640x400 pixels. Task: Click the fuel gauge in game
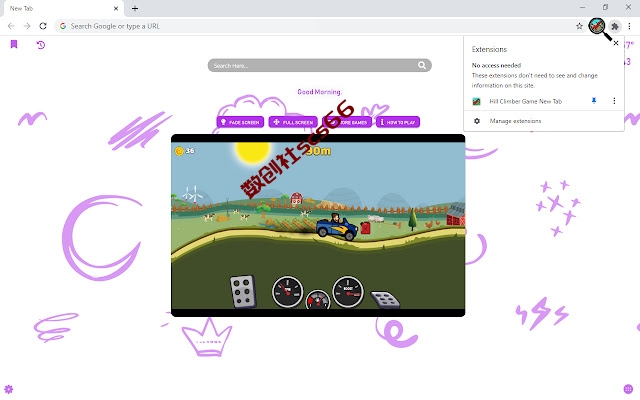318,300
